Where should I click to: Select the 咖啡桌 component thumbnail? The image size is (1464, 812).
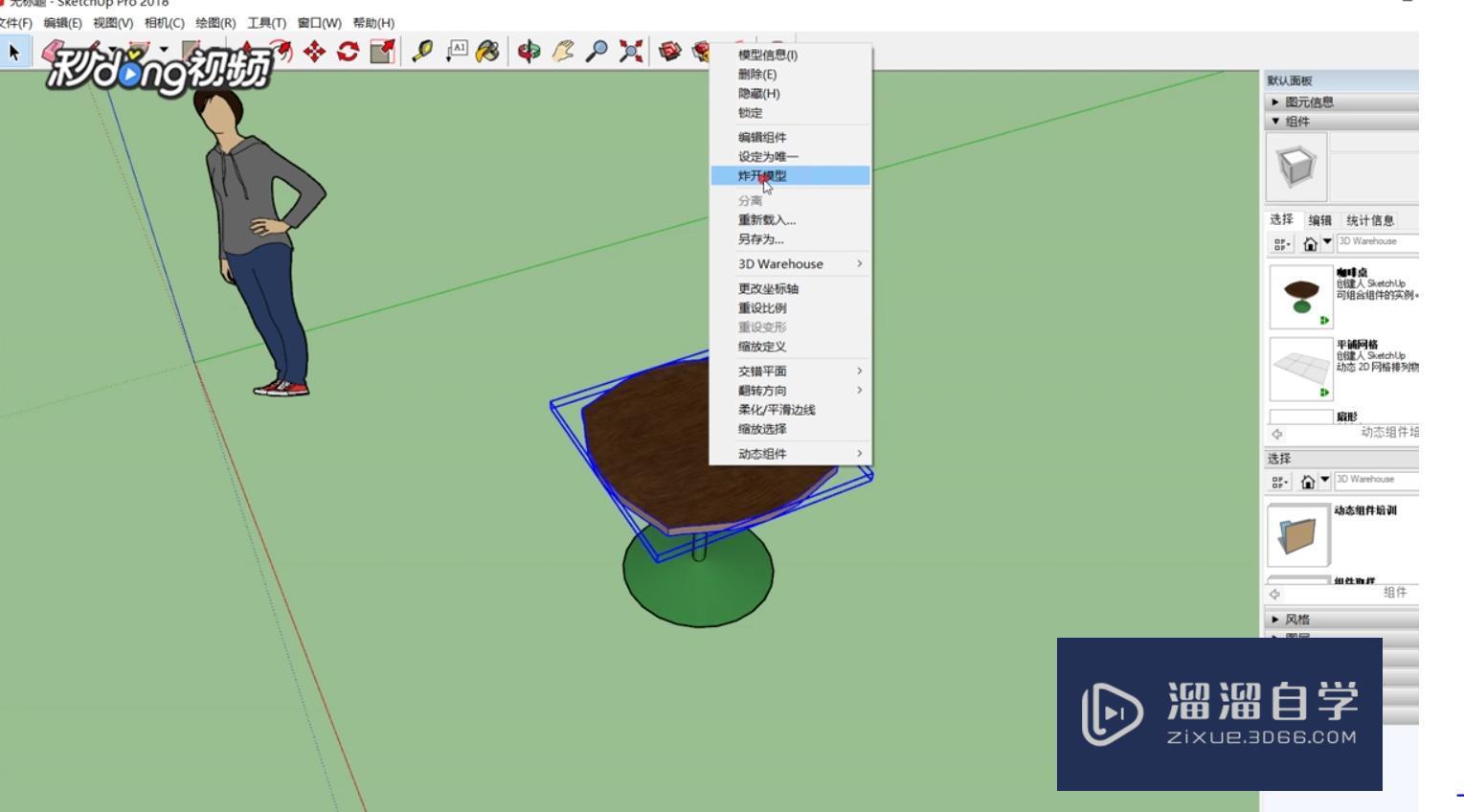tap(1301, 297)
